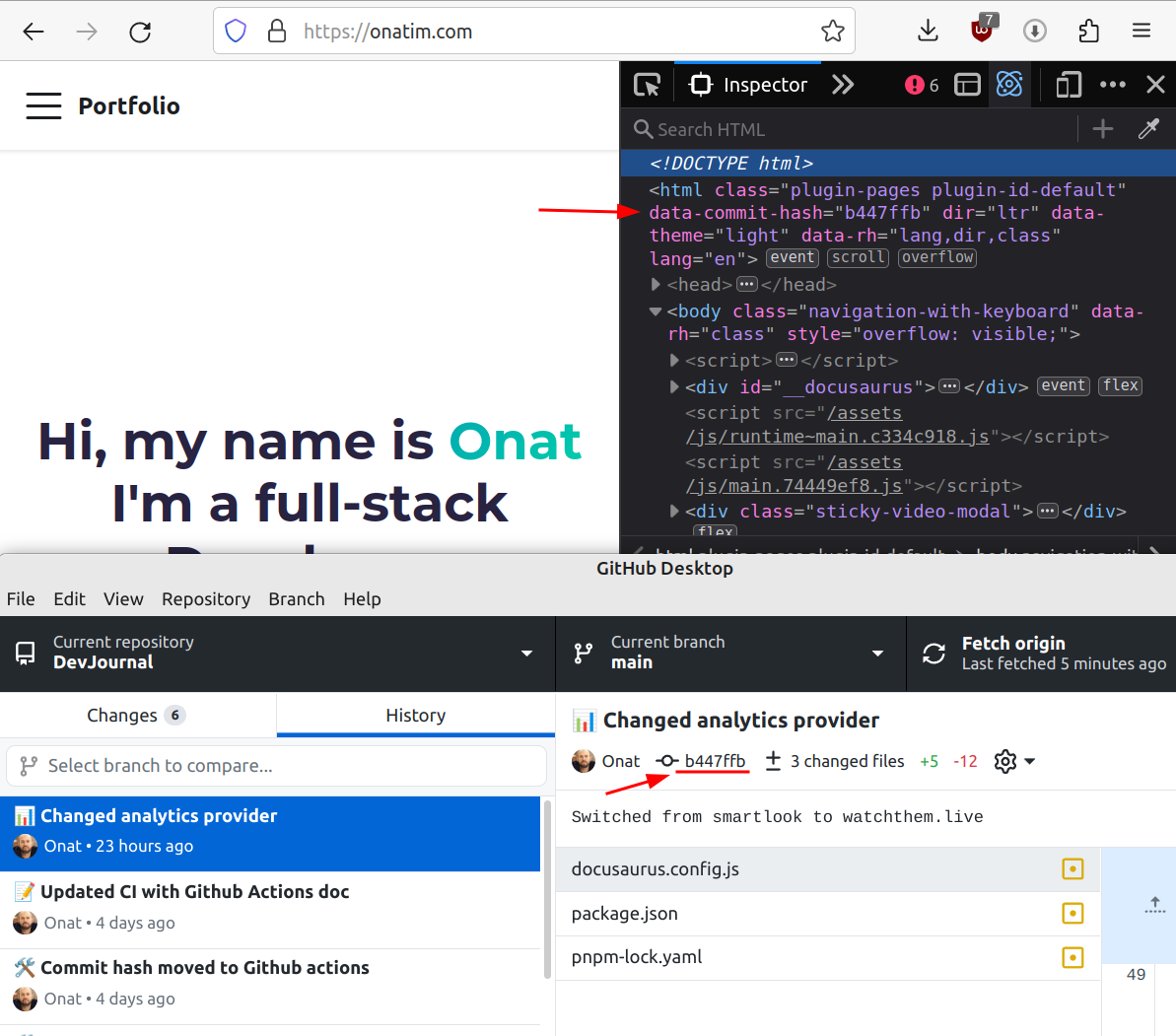
Task: Expand the head element node
Action: [x=657, y=285]
